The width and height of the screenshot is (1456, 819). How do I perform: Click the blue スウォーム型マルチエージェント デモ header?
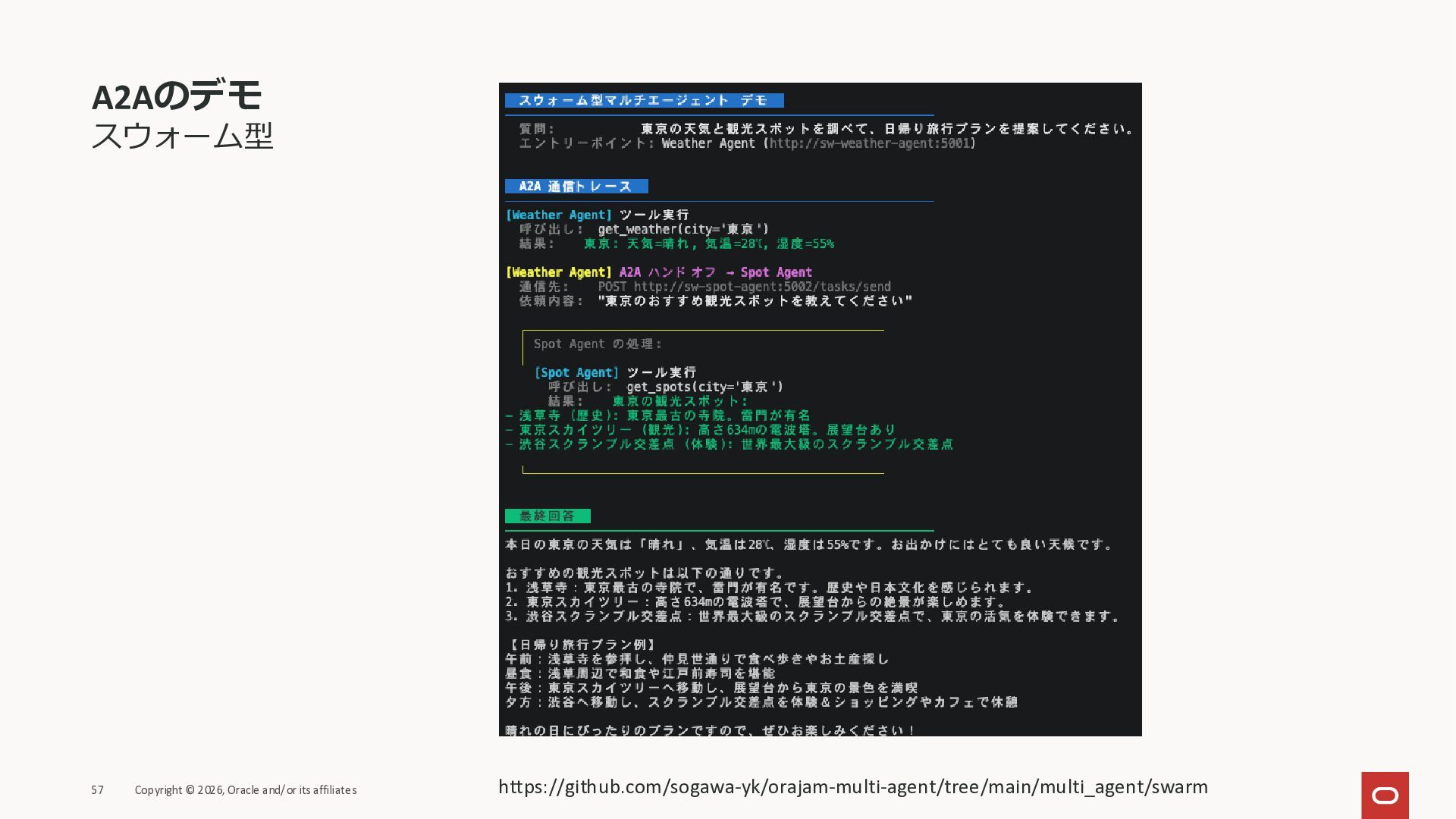click(644, 101)
